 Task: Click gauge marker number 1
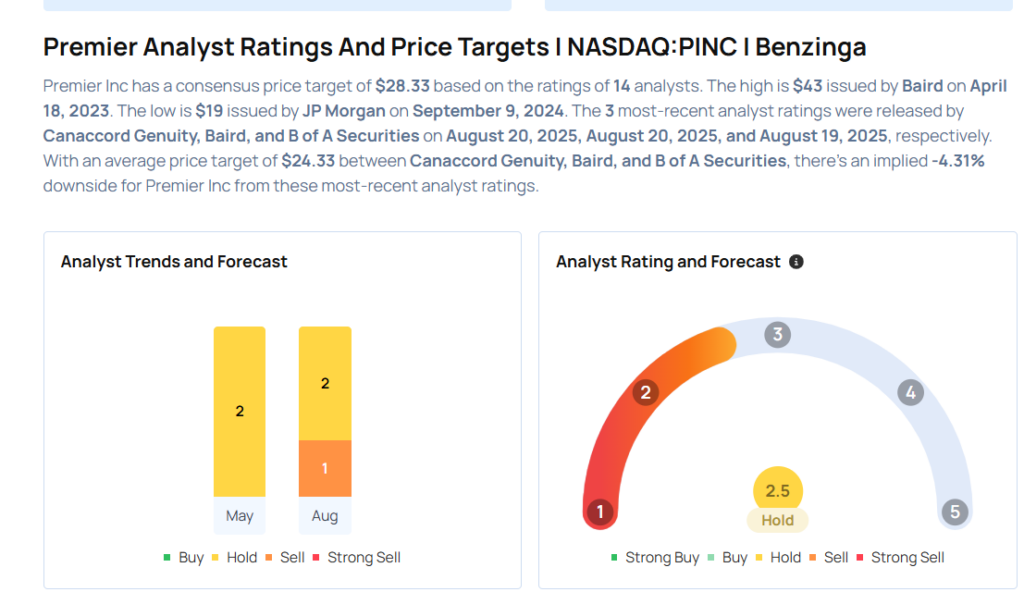click(x=600, y=513)
